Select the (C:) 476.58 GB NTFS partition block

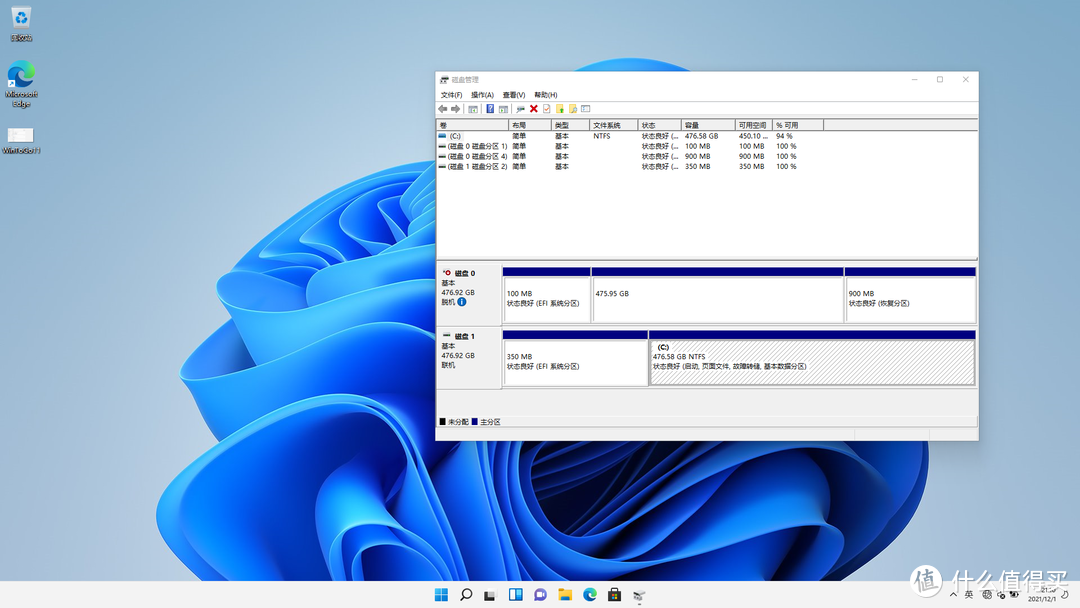pyautogui.click(x=812, y=358)
